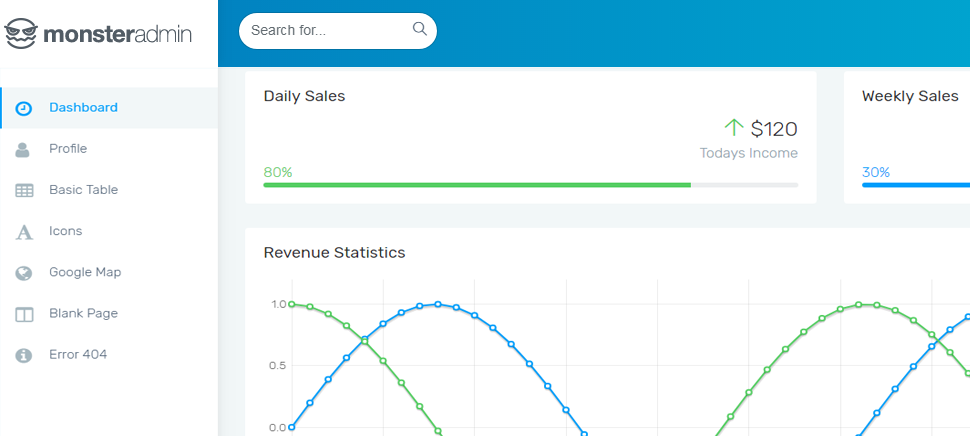Click the search magnifier icon

[x=419, y=28]
